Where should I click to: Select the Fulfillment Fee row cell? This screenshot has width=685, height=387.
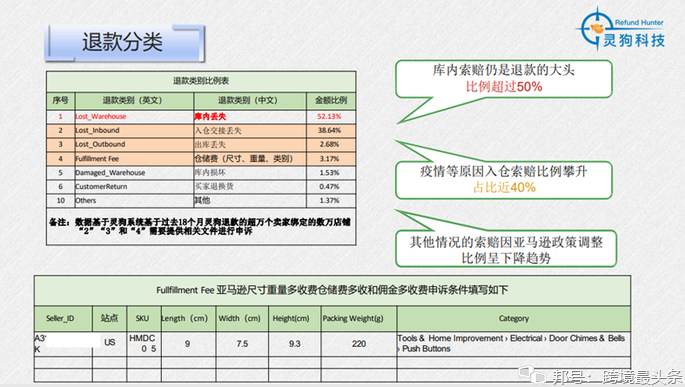coord(134,159)
